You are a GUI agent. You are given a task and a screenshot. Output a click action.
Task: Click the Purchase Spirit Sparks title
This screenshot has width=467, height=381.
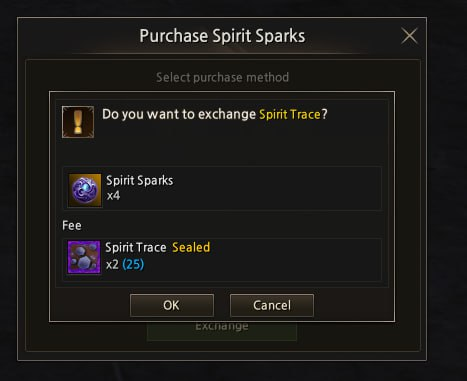tap(222, 36)
